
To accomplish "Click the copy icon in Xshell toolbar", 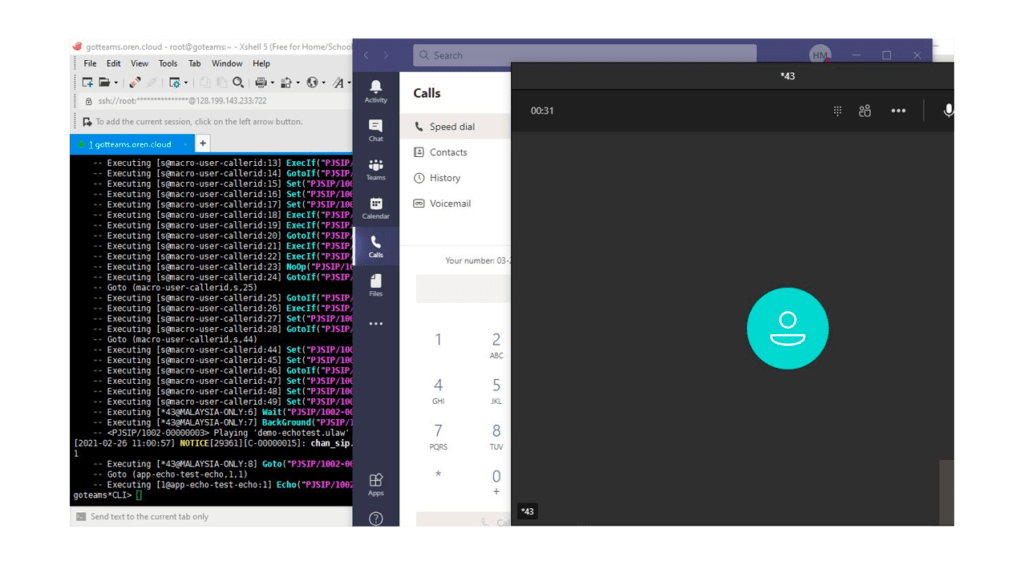I will tap(205, 82).
